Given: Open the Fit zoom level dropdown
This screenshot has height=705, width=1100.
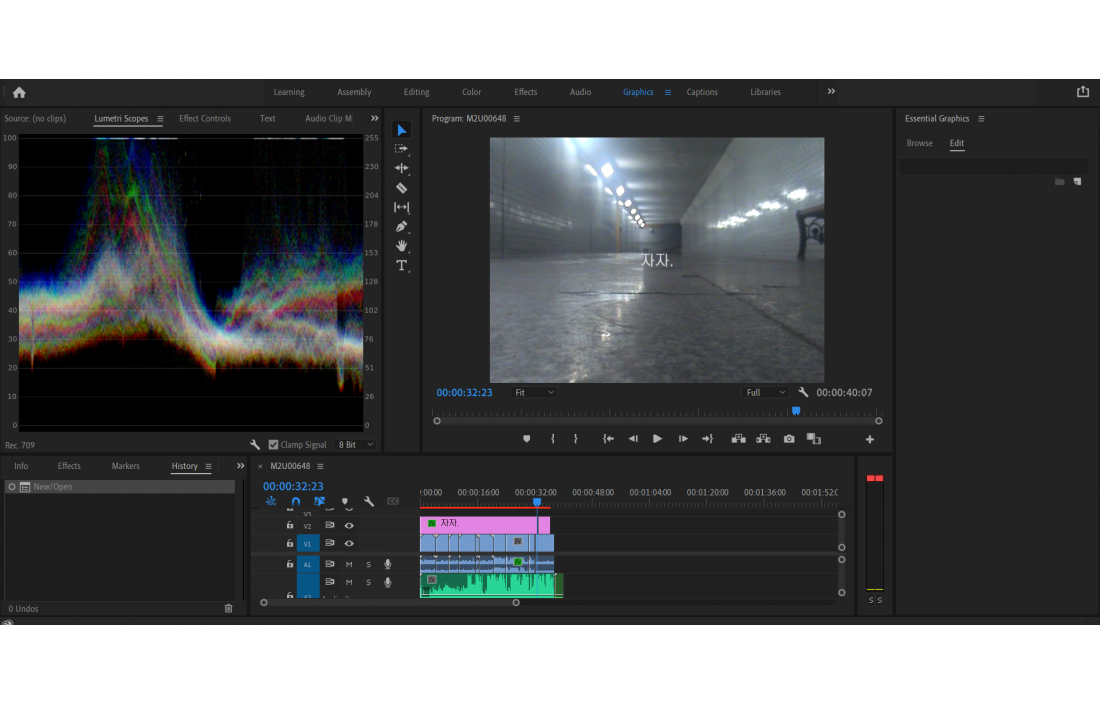Looking at the screenshot, I should (x=534, y=393).
